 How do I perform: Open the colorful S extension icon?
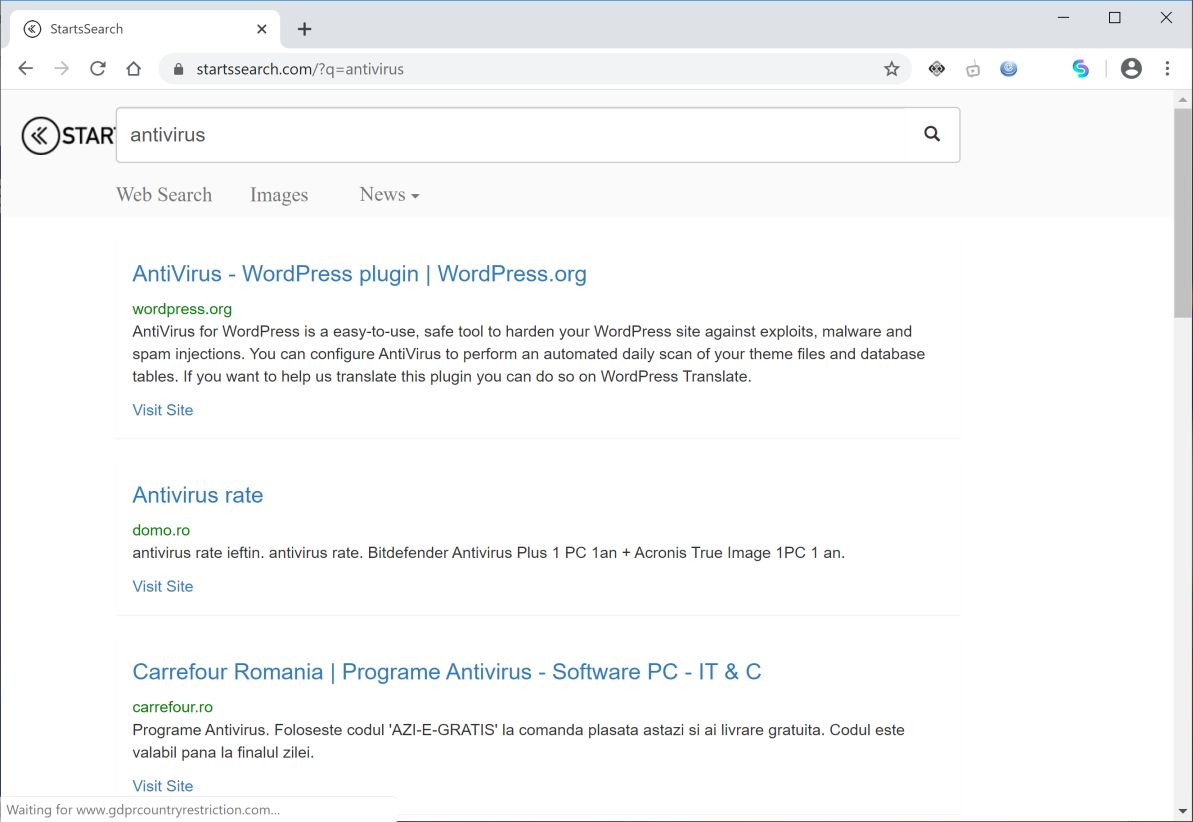1080,69
